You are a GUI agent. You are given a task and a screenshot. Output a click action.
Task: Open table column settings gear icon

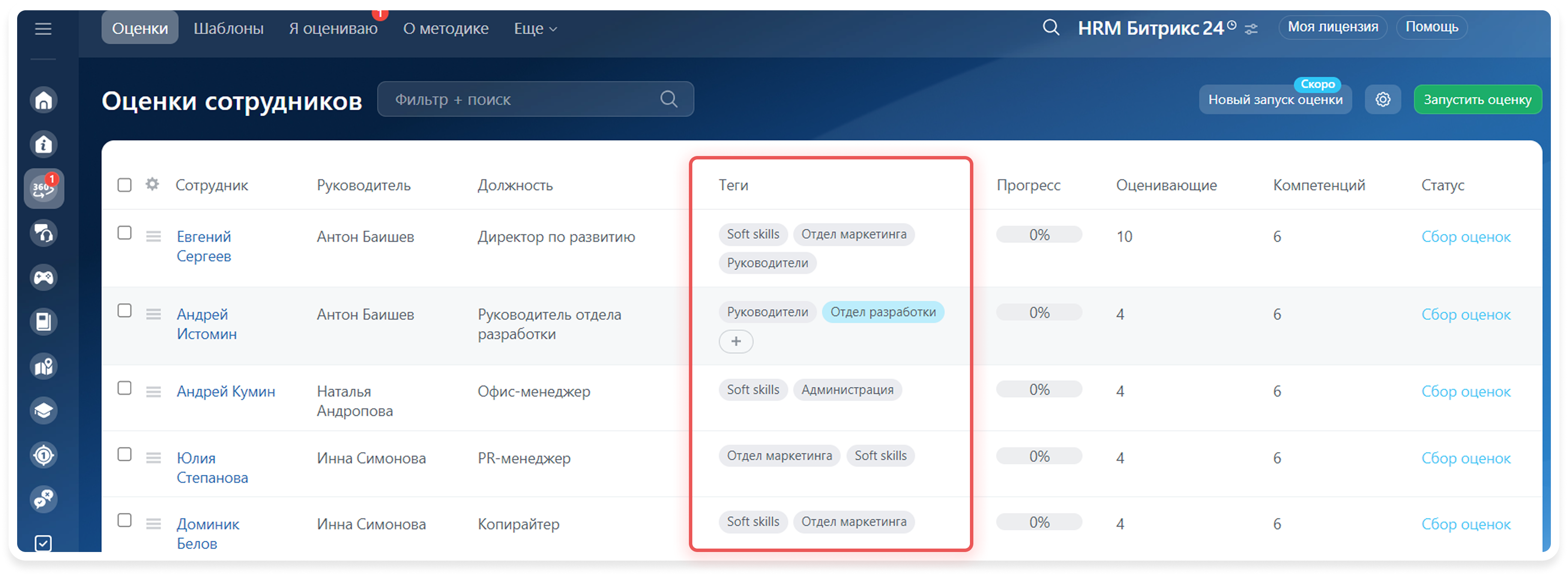point(152,184)
